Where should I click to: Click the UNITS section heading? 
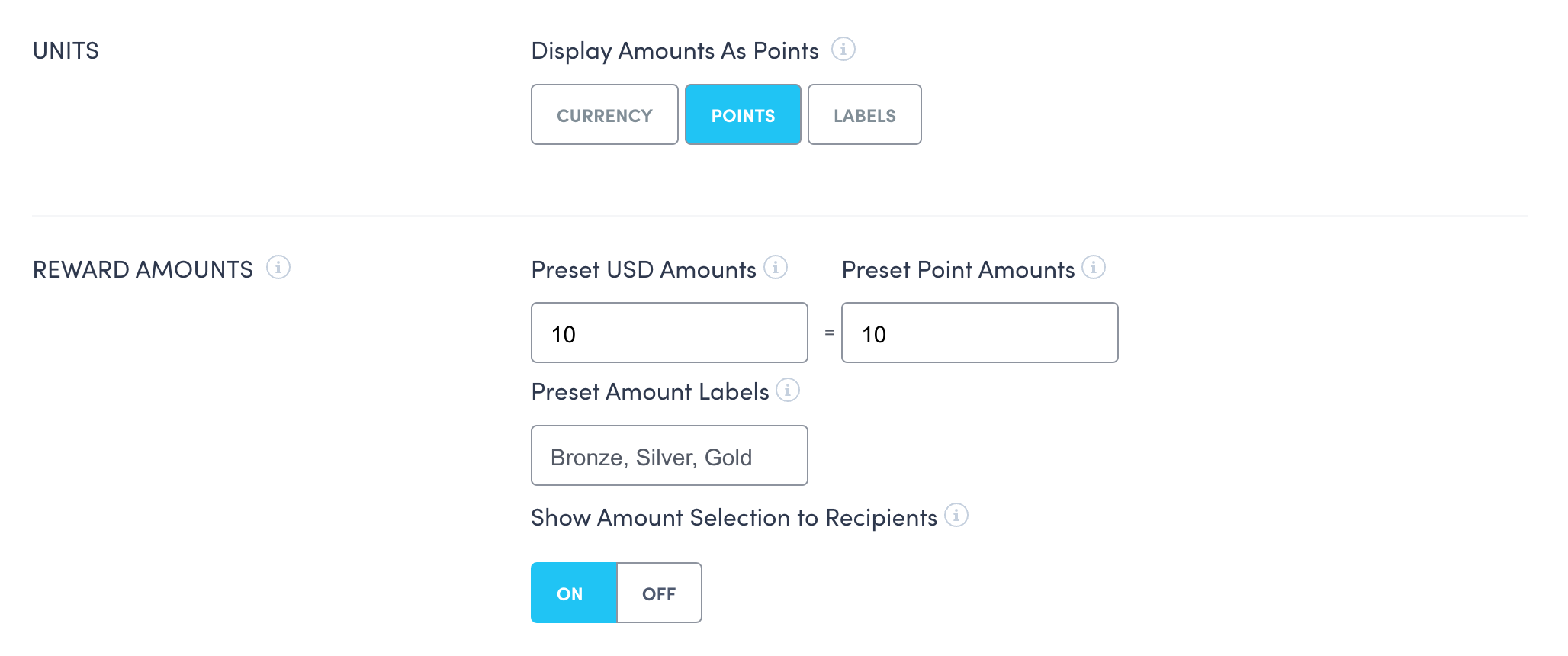(x=66, y=51)
